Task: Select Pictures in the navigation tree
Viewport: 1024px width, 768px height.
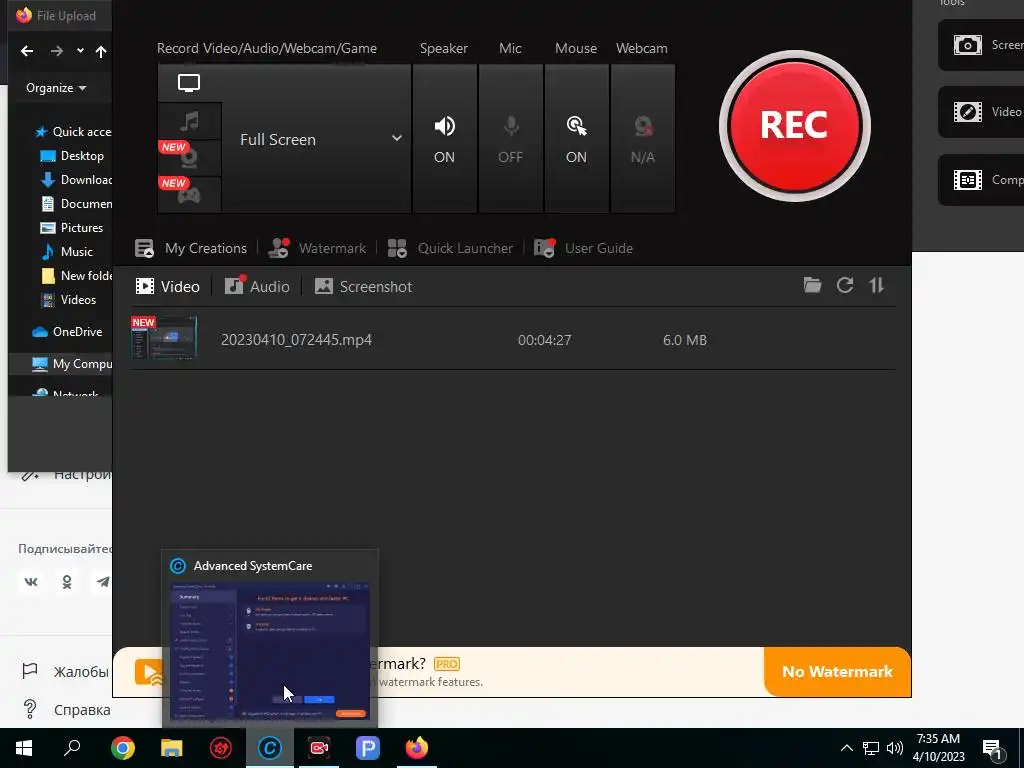Action: [71, 228]
